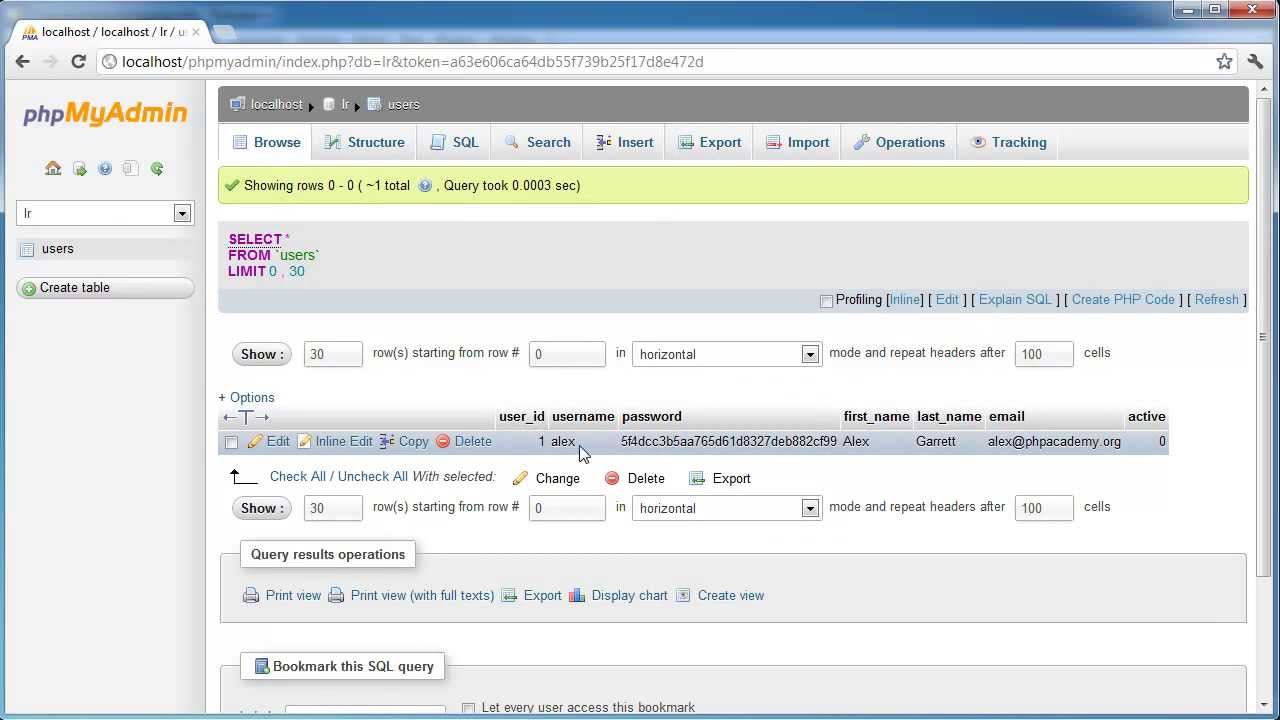This screenshot has height=720, width=1280.
Task: Click green plus Create table icon
Action: tap(29, 288)
